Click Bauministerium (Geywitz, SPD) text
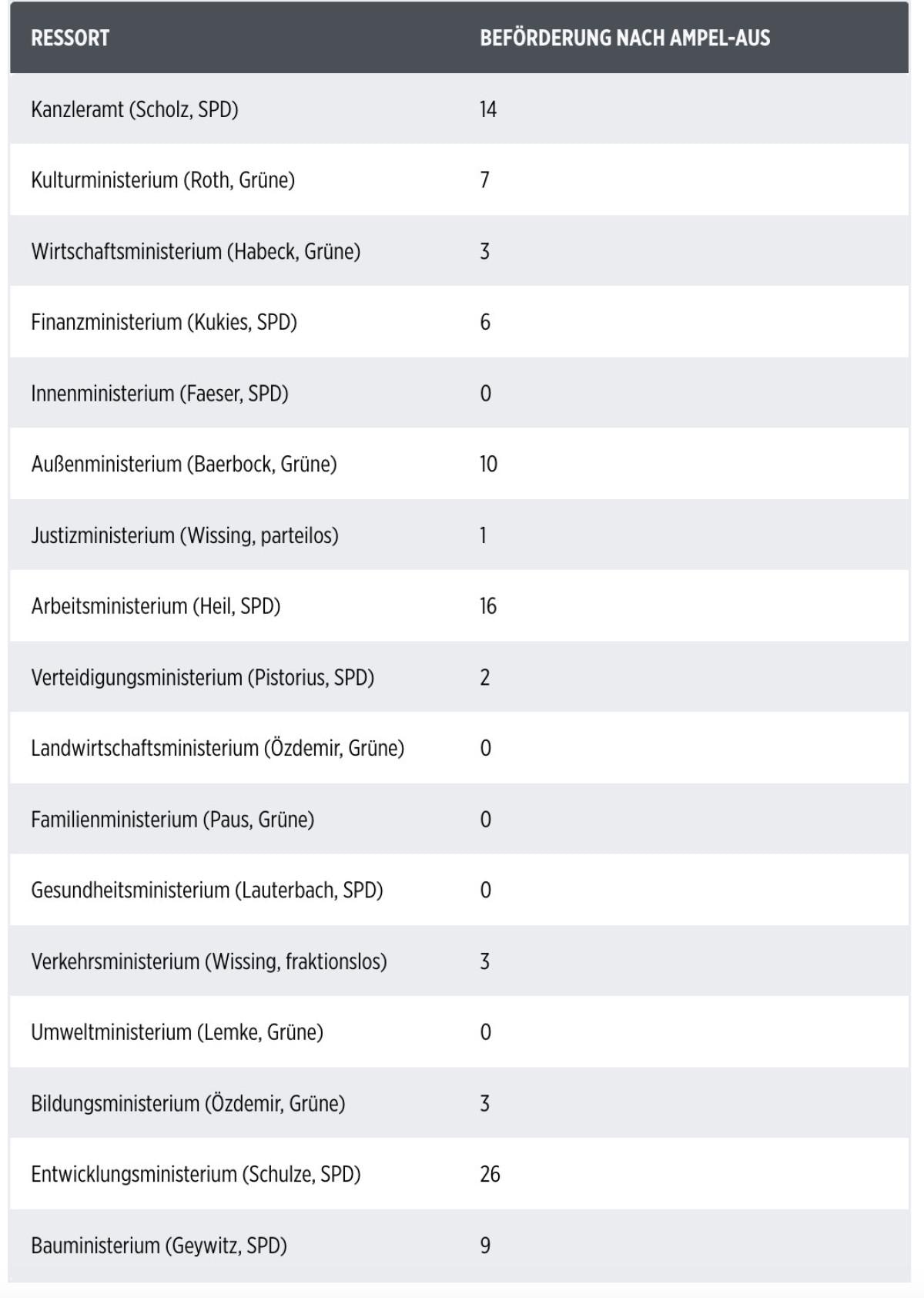 [159, 1246]
